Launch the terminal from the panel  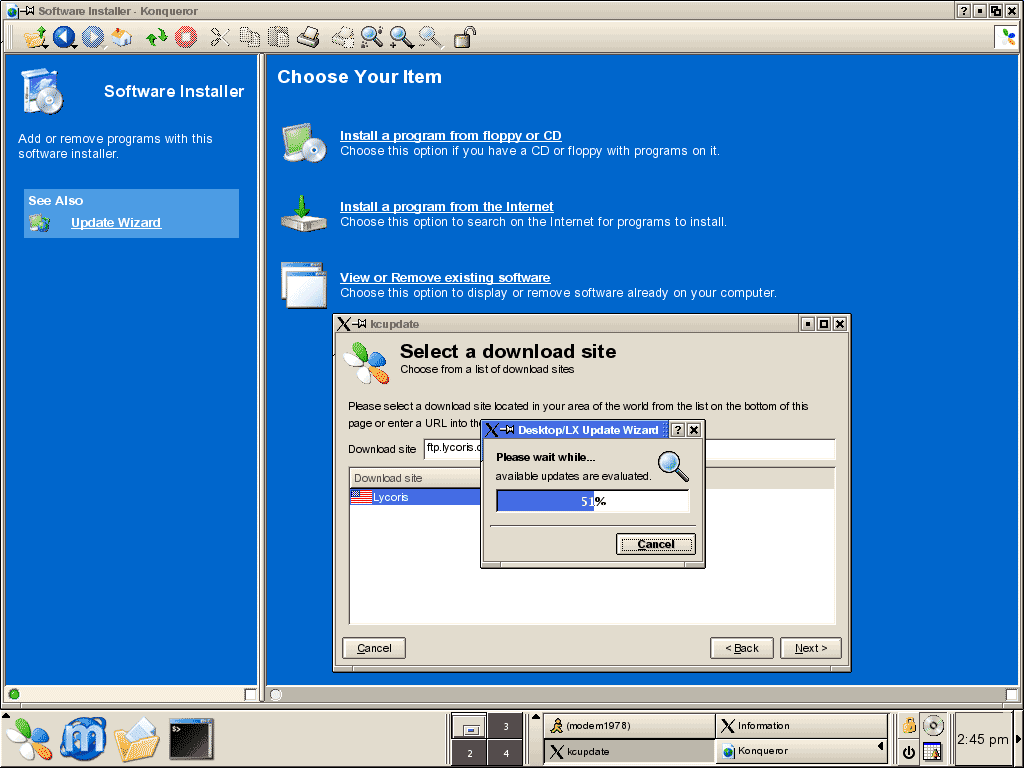point(190,740)
